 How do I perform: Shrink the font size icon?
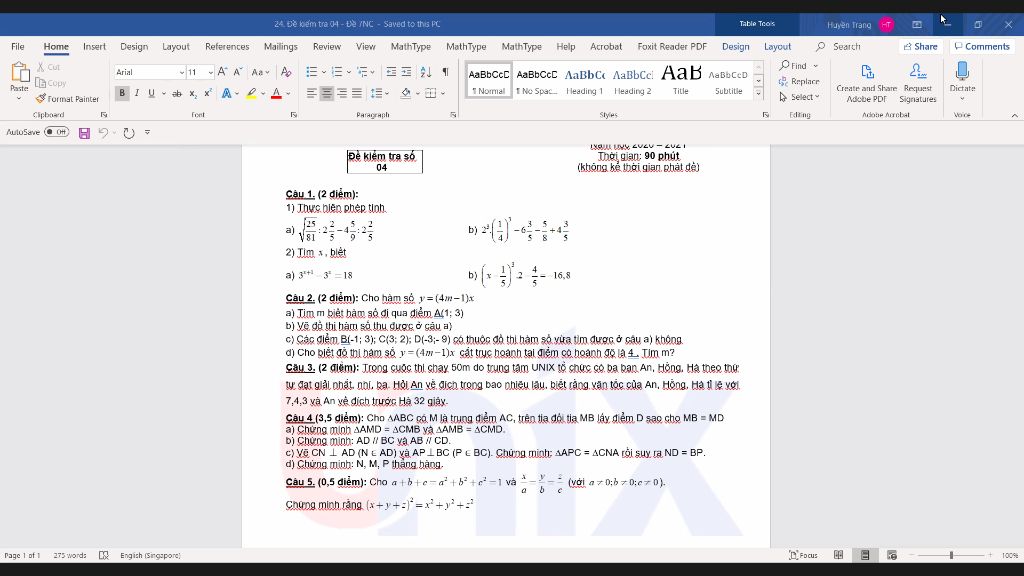[238, 72]
